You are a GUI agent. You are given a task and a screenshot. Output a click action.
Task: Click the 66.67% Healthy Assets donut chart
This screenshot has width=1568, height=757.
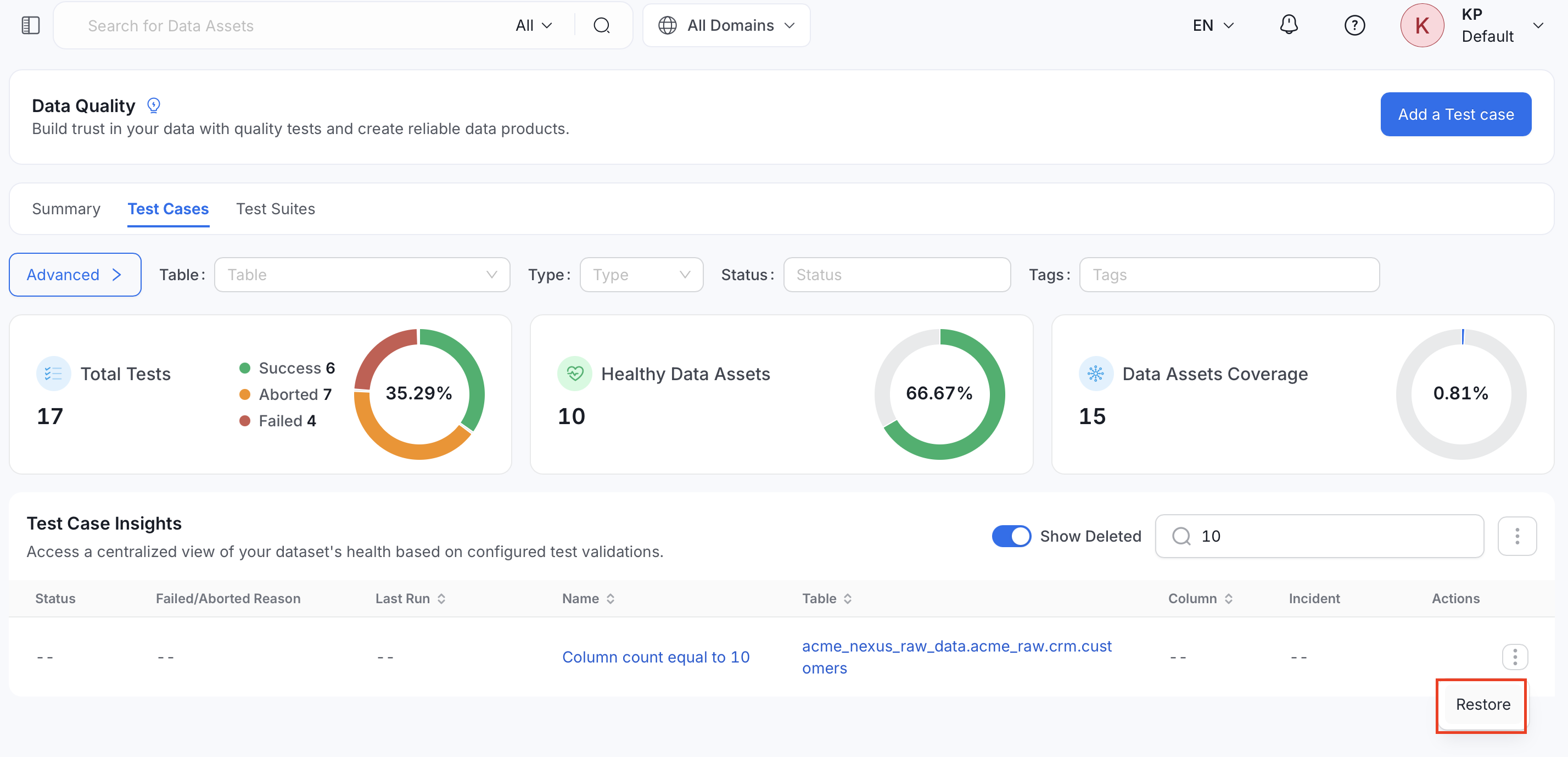(x=939, y=393)
